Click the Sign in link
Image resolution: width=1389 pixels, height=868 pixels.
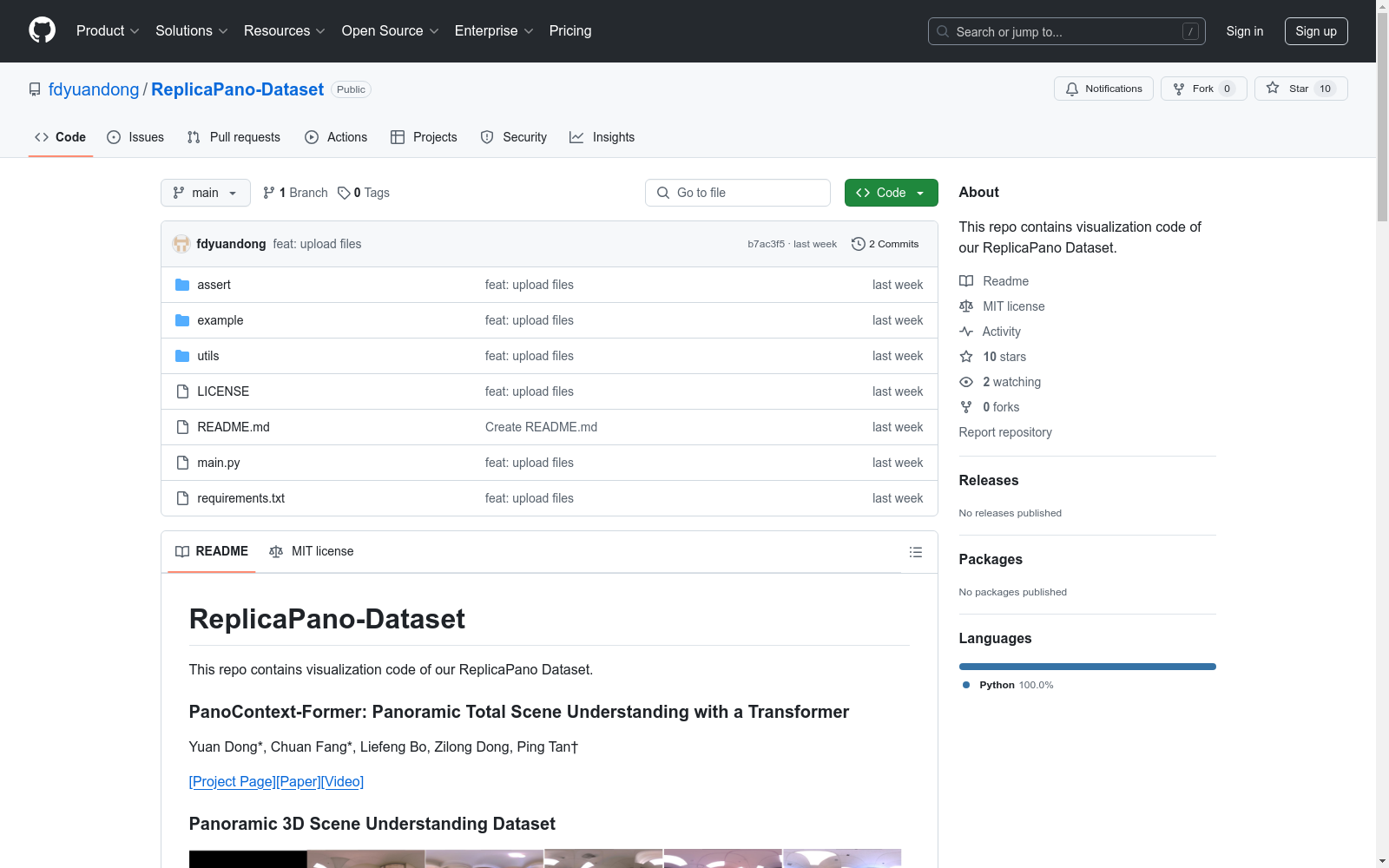[1245, 31]
